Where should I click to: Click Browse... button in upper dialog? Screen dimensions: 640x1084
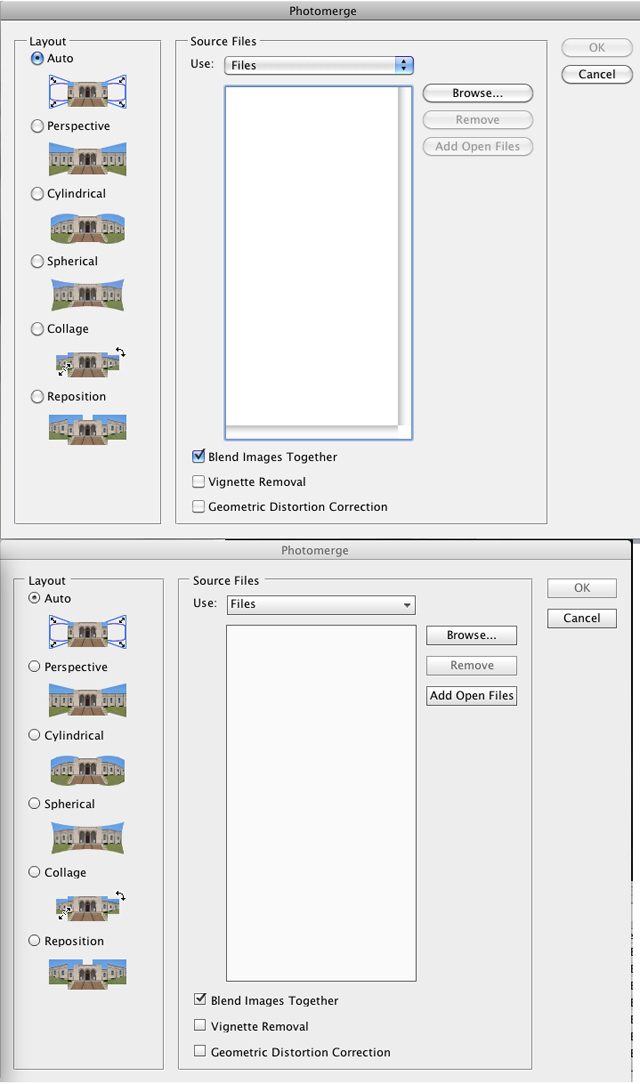(x=478, y=93)
